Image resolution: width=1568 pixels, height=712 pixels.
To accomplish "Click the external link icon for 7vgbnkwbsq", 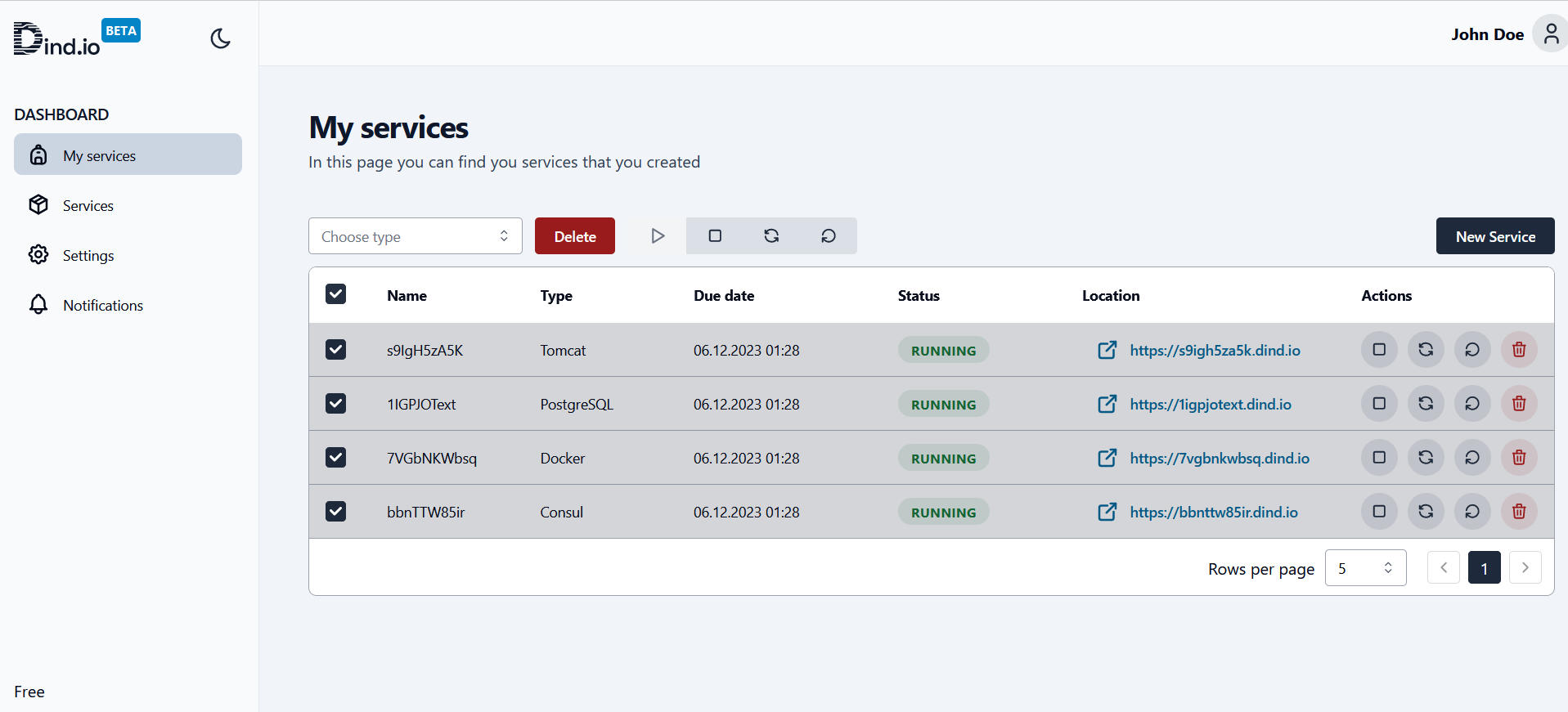I will point(1107,458).
